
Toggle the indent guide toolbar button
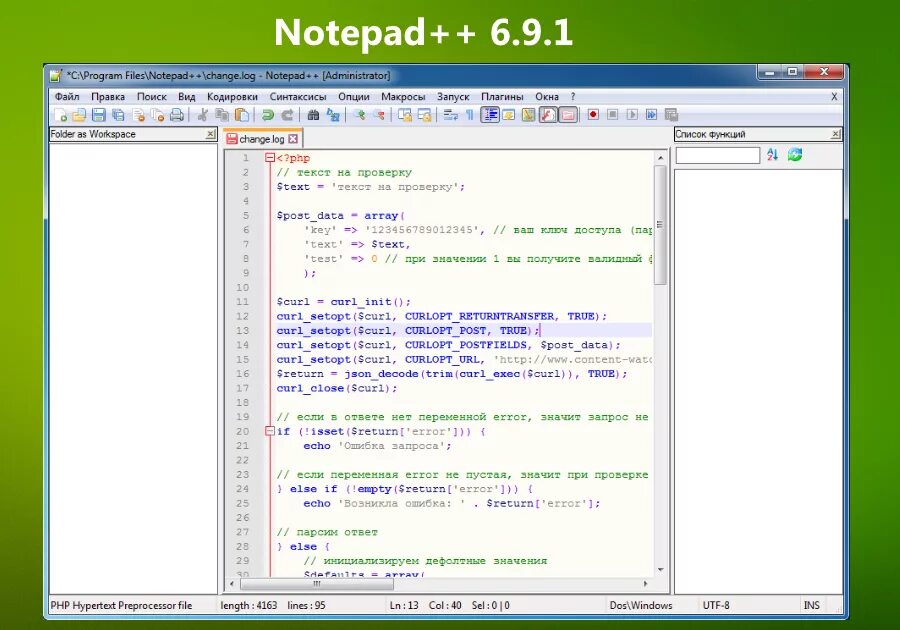490,115
